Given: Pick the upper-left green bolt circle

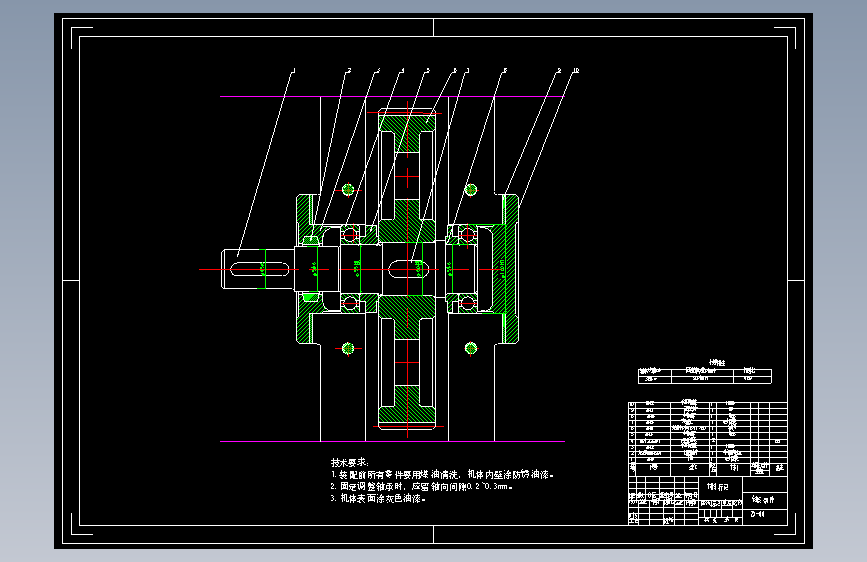Looking at the screenshot, I should point(348,190).
